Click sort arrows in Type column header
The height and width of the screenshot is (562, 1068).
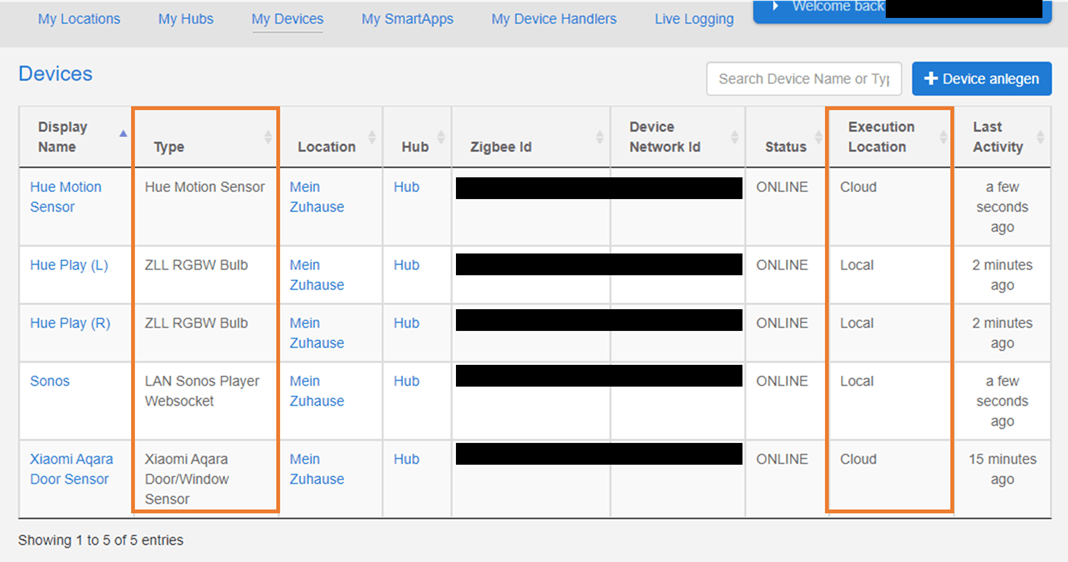point(268,137)
